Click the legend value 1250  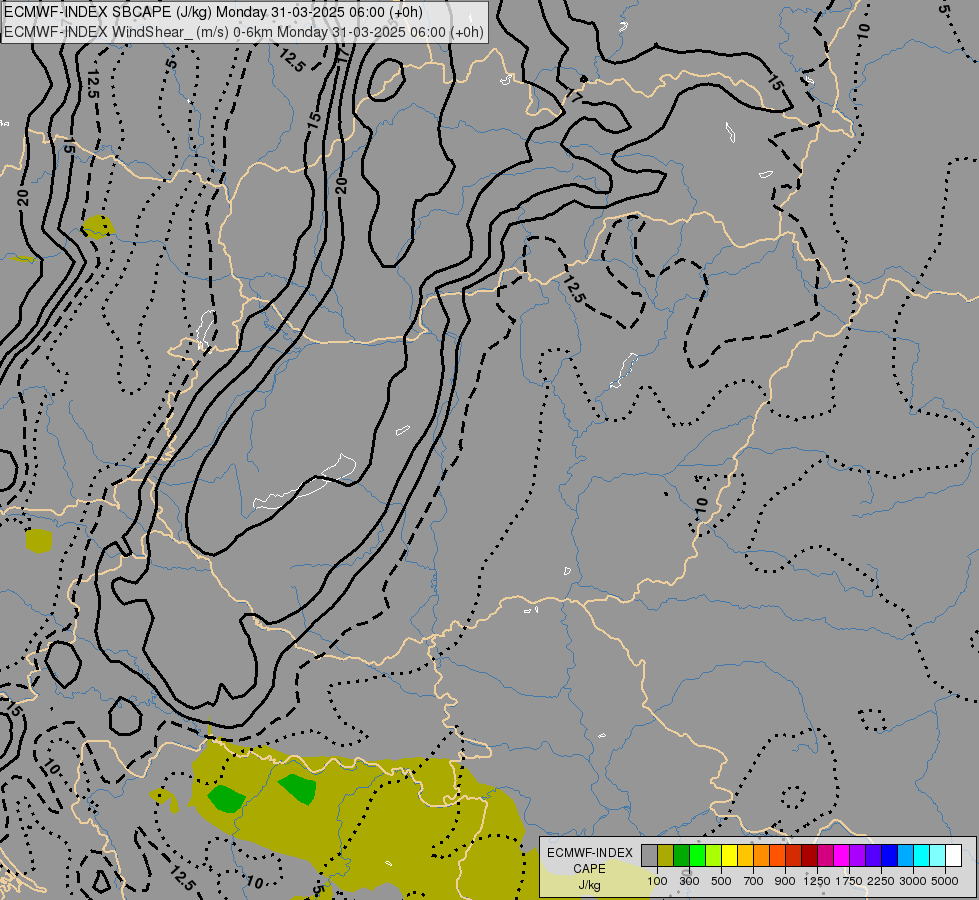[x=817, y=881]
